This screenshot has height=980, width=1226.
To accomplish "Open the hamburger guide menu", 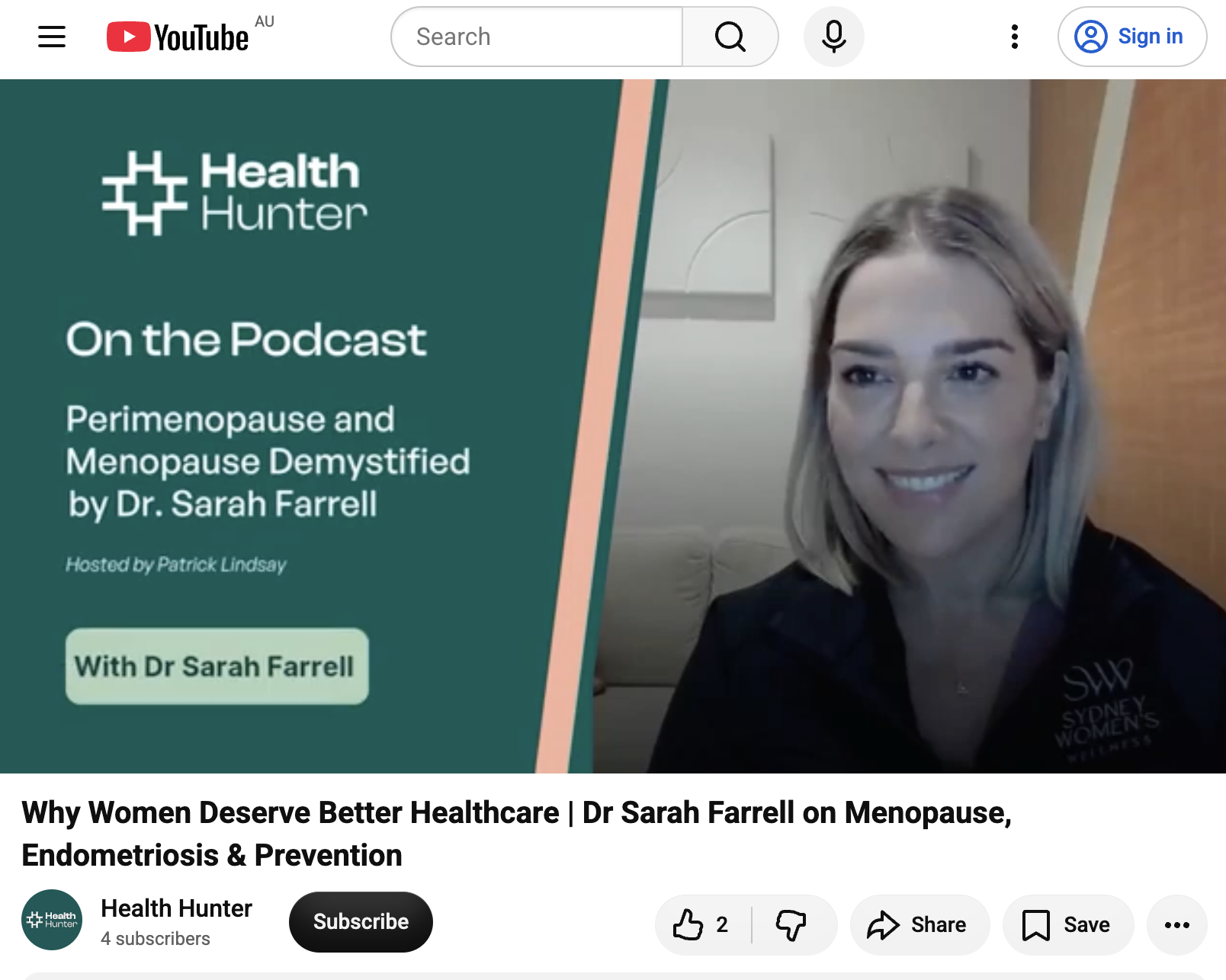I will (x=52, y=37).
